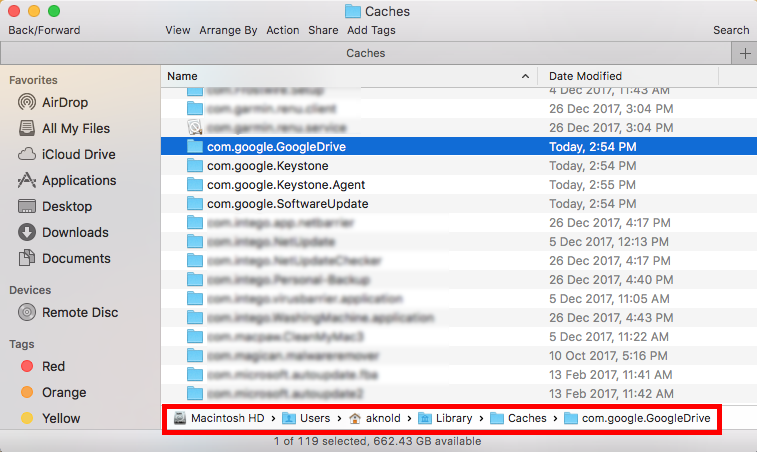Filter by the Yellow tag
757x452 pixels.
click(50, 418)
